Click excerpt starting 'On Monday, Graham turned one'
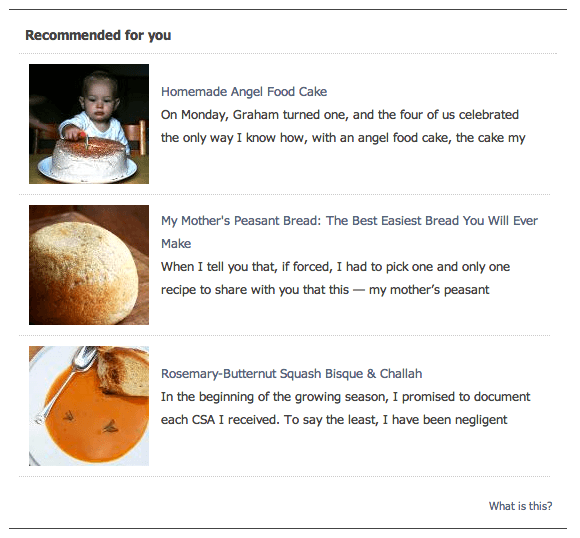 [343, 126]
